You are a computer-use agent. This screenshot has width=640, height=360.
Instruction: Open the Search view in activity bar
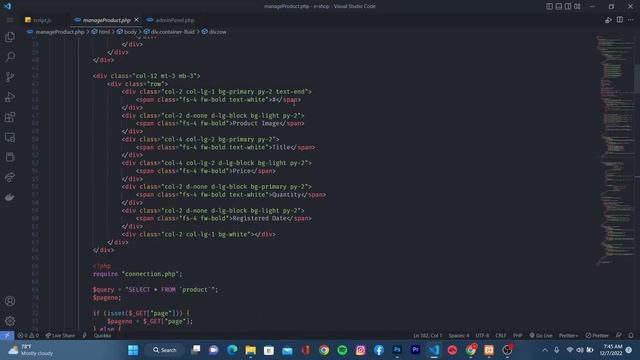[x=10, y=57]
